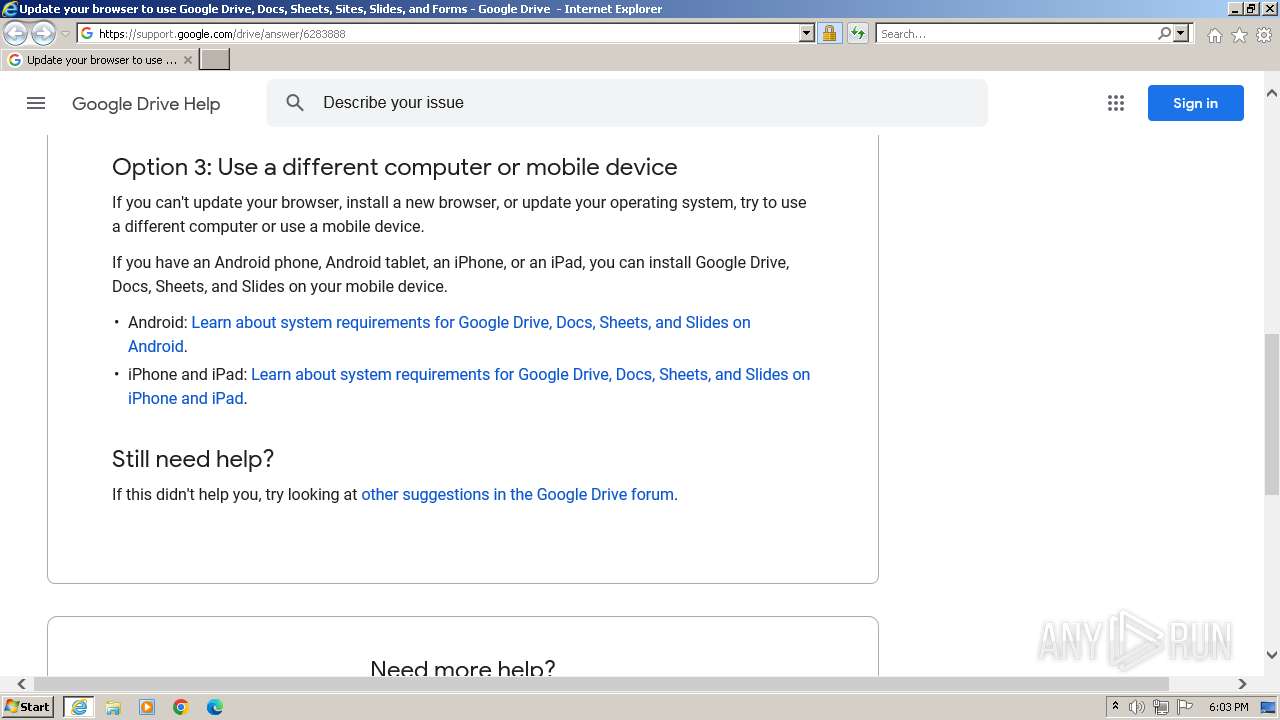Click the security lock icon
This screenshot has width=1280, height=720.
(829, 34)
